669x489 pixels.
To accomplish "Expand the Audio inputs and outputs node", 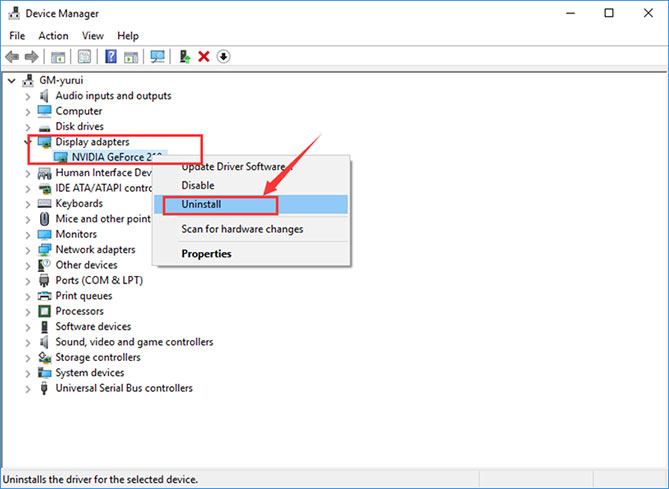I will tap(28, 96).
